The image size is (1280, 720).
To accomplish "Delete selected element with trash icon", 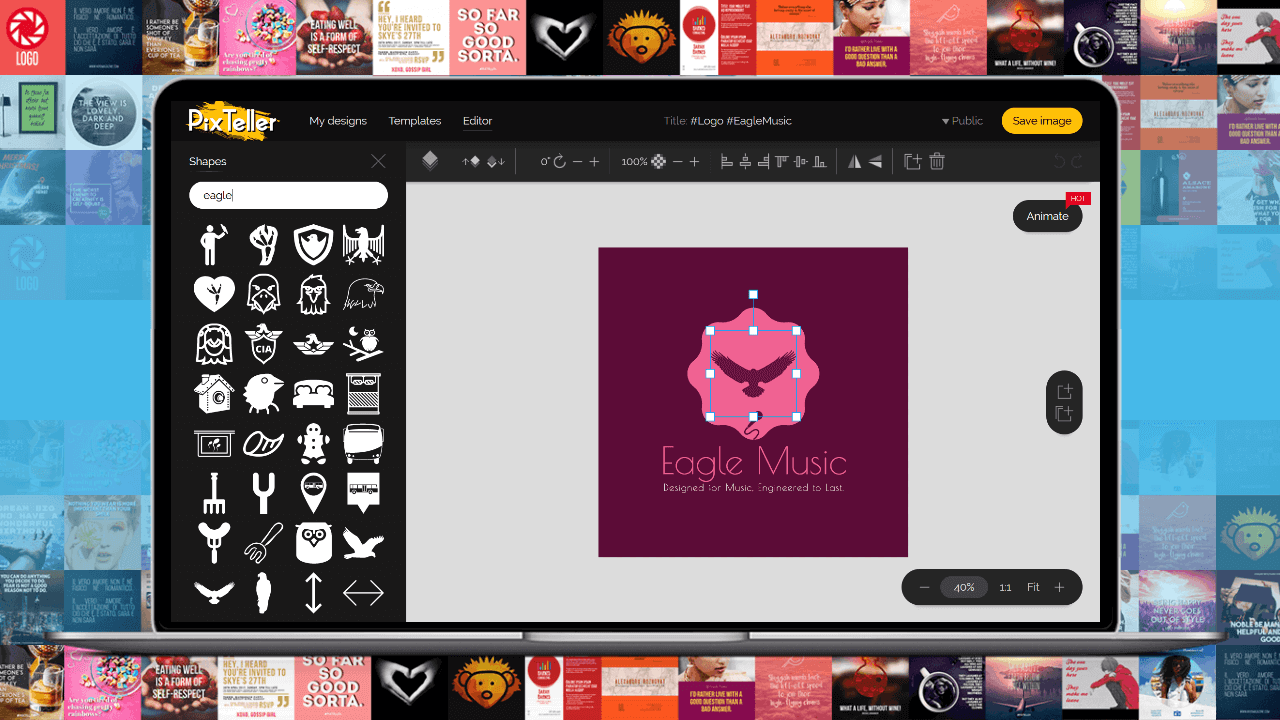I will 937,161.
